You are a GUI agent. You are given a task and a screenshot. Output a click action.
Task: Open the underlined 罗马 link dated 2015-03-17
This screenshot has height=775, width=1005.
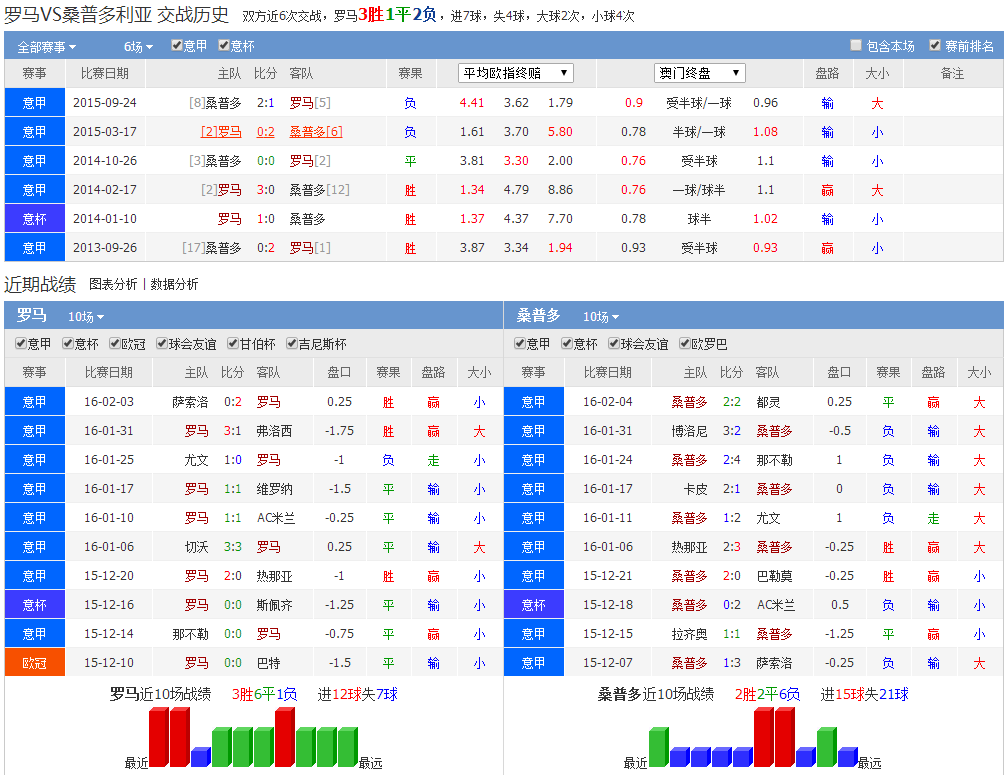coord(221,131)
